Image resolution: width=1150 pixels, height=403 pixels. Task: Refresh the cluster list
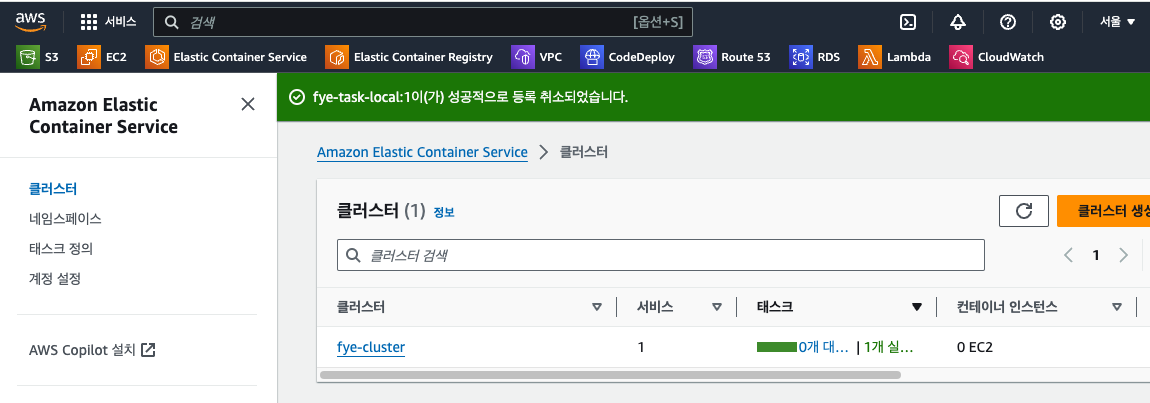click(1024, 211)
